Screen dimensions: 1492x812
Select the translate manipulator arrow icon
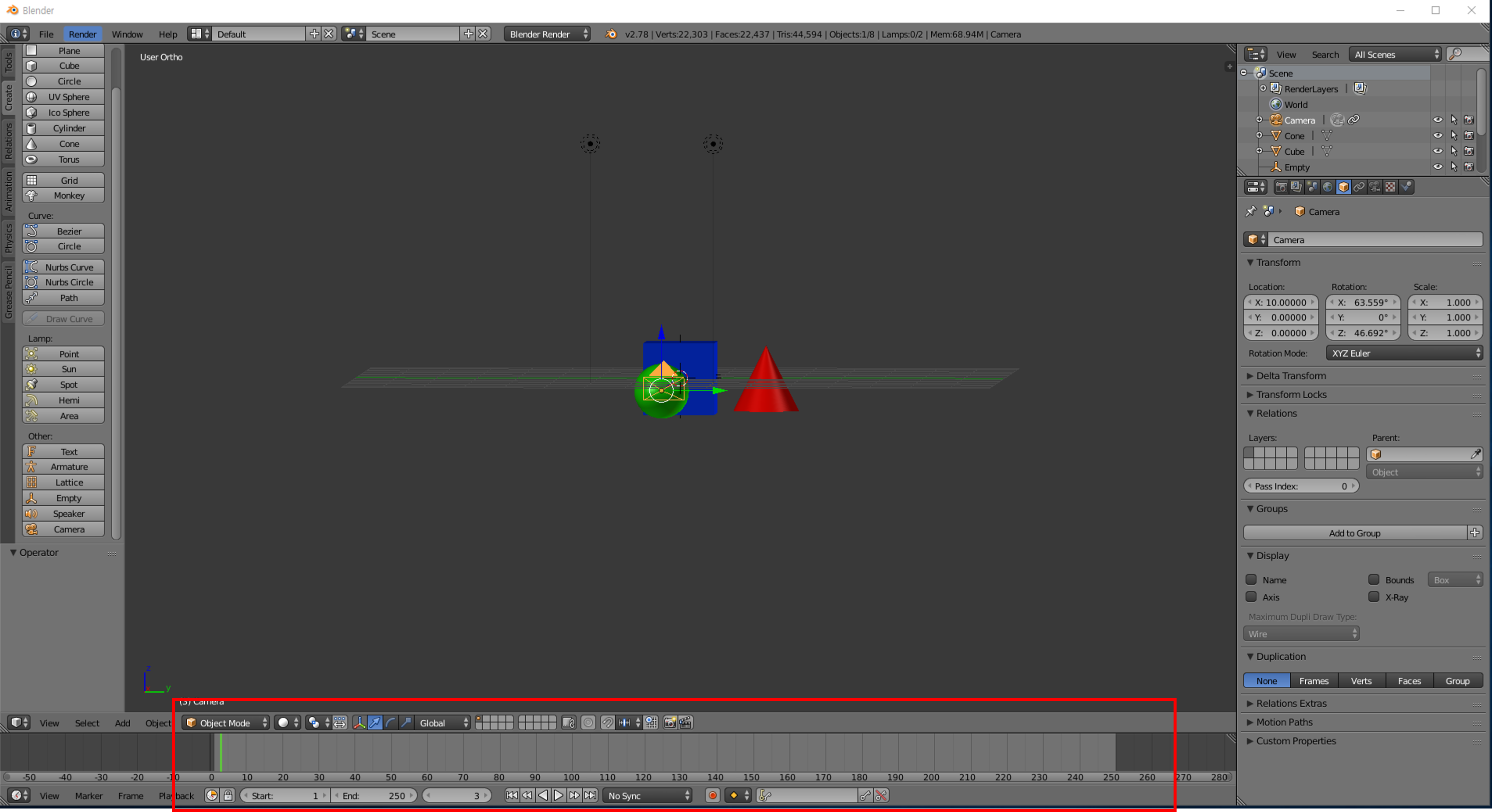pyautogui.click(x=375, y=723)
